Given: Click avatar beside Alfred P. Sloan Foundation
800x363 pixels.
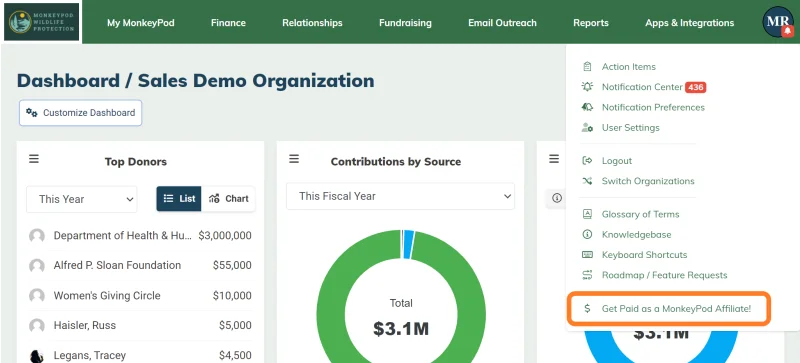Looking at the screenshot, I should pyautogui.click(x=37, y=266).
